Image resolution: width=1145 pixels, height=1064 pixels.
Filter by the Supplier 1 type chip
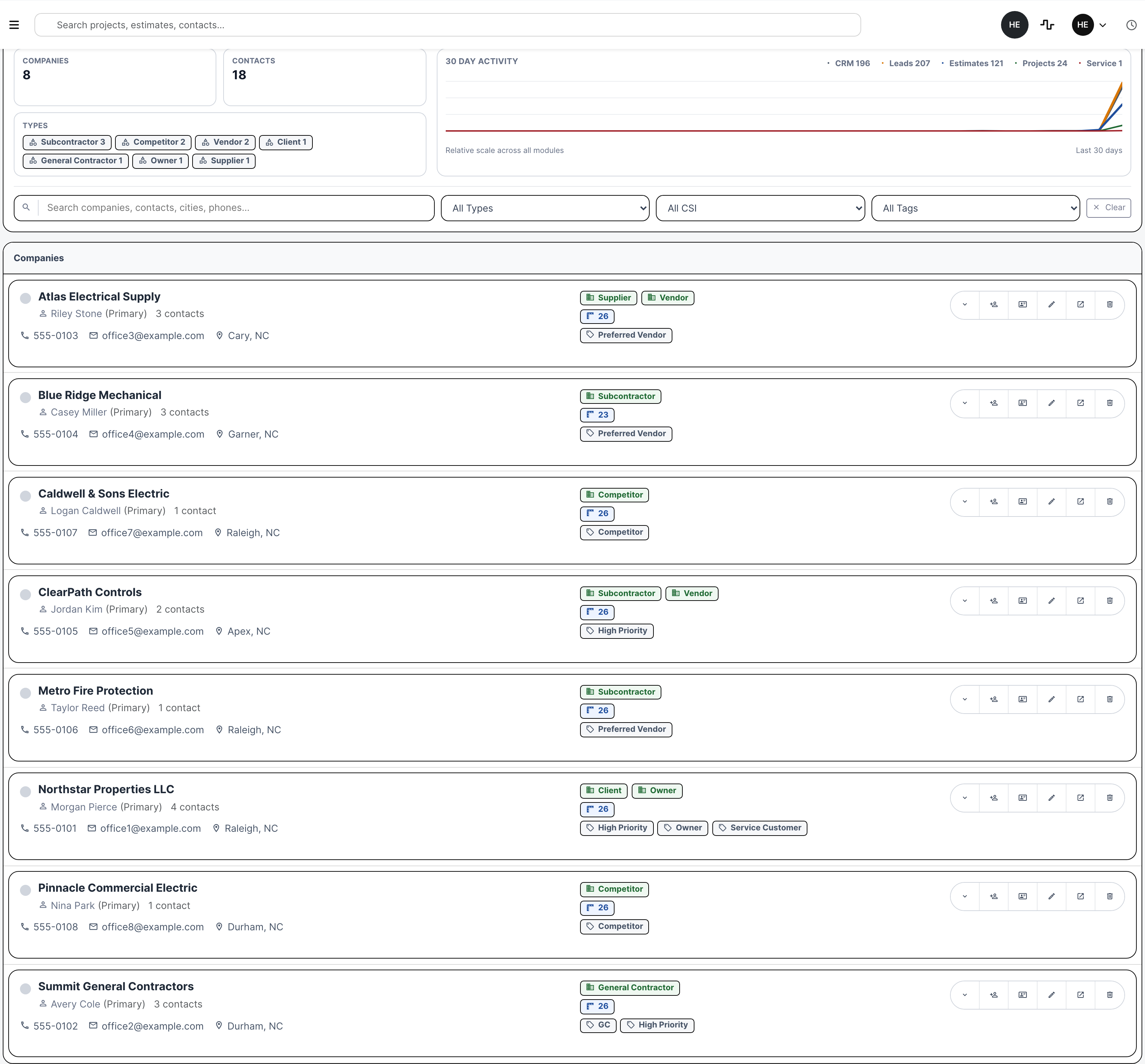coord(224,161)
